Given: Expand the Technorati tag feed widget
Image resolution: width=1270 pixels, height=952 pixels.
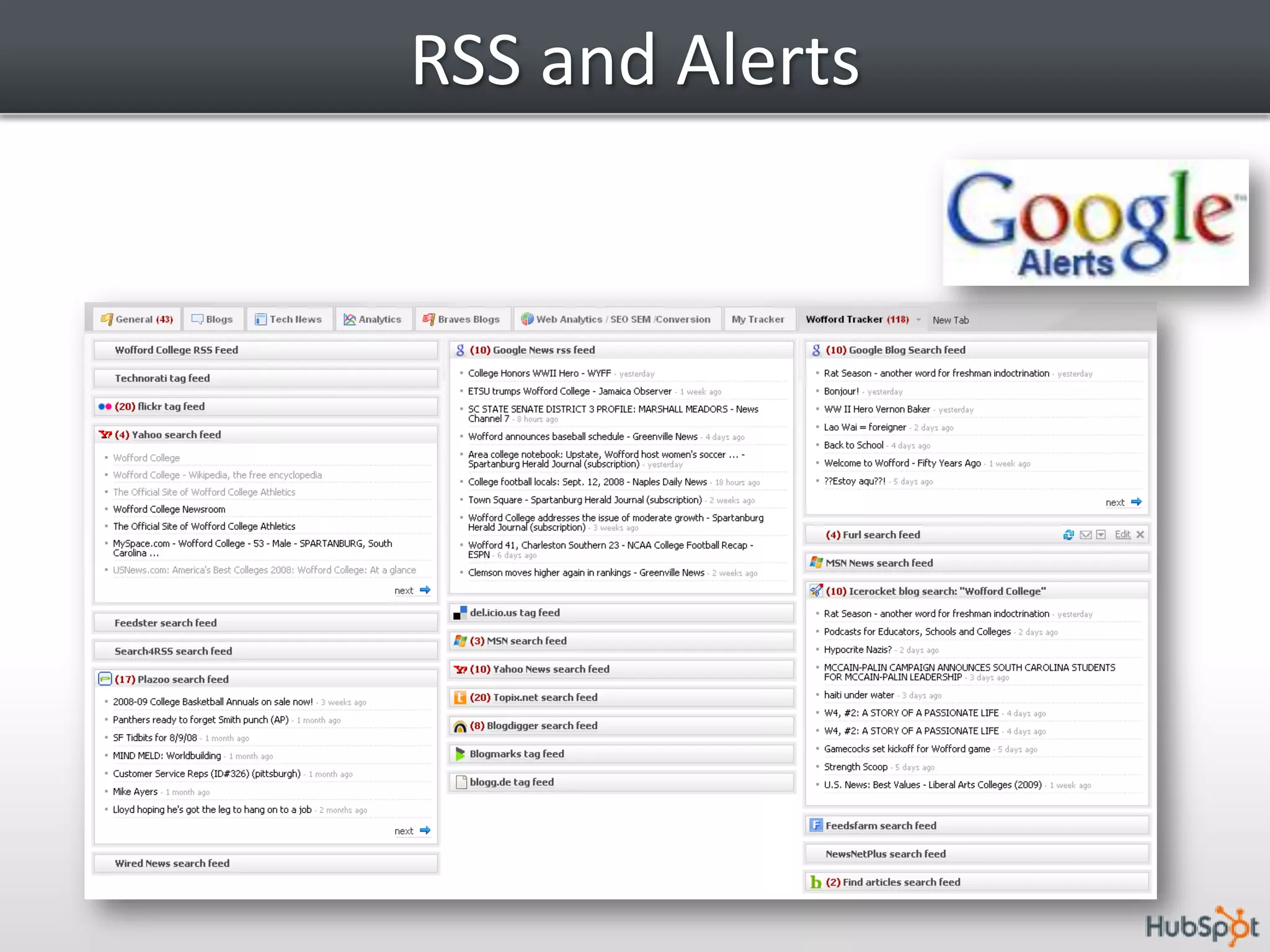Looking at the screenshot, I should (162, 378).
